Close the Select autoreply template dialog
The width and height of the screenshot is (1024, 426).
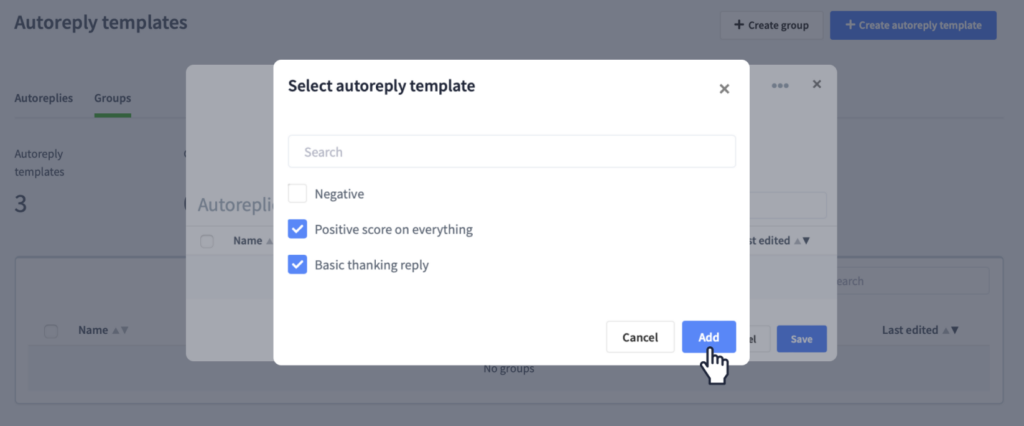[x=724, y=89]
